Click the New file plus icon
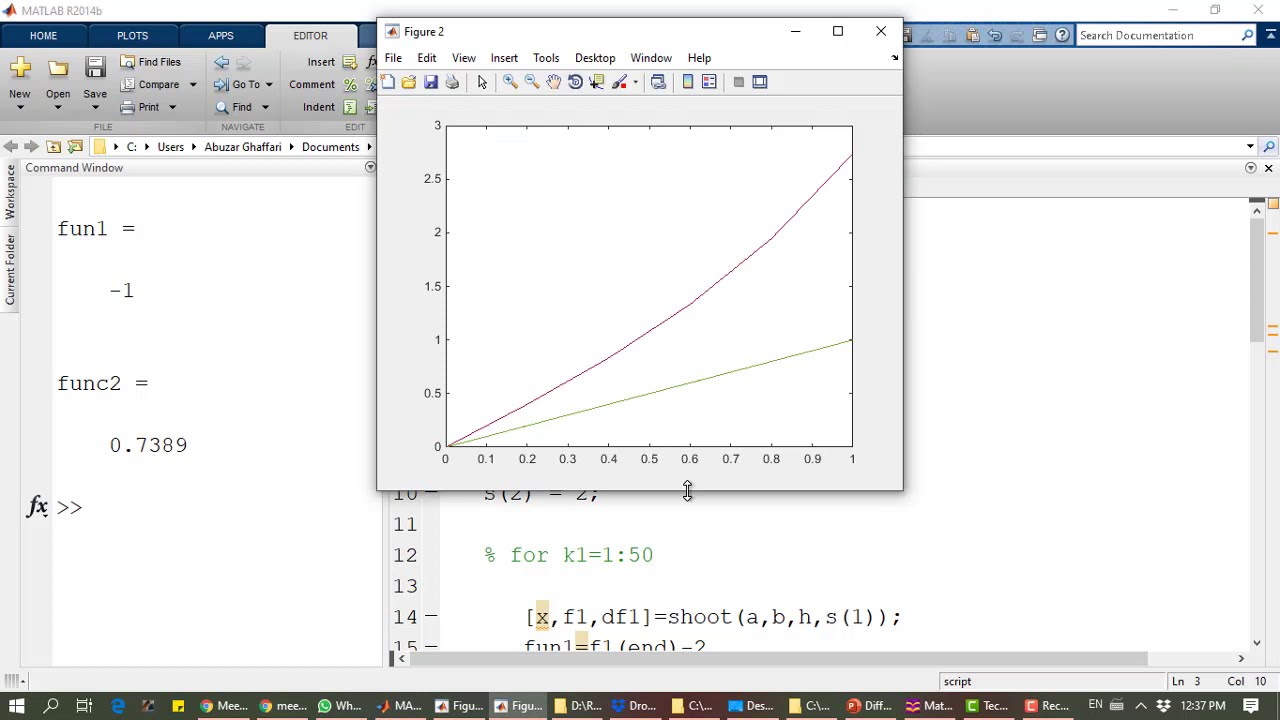Viewport: 1280px width, 720px height. click(x=20, y=67)
